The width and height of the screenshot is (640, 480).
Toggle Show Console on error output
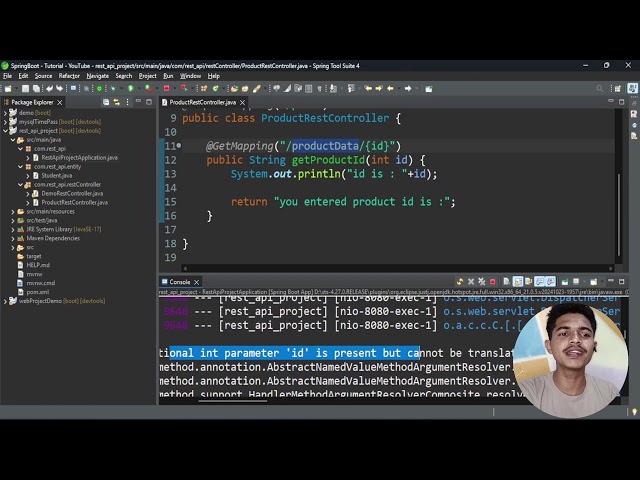(x=551, y=282)
